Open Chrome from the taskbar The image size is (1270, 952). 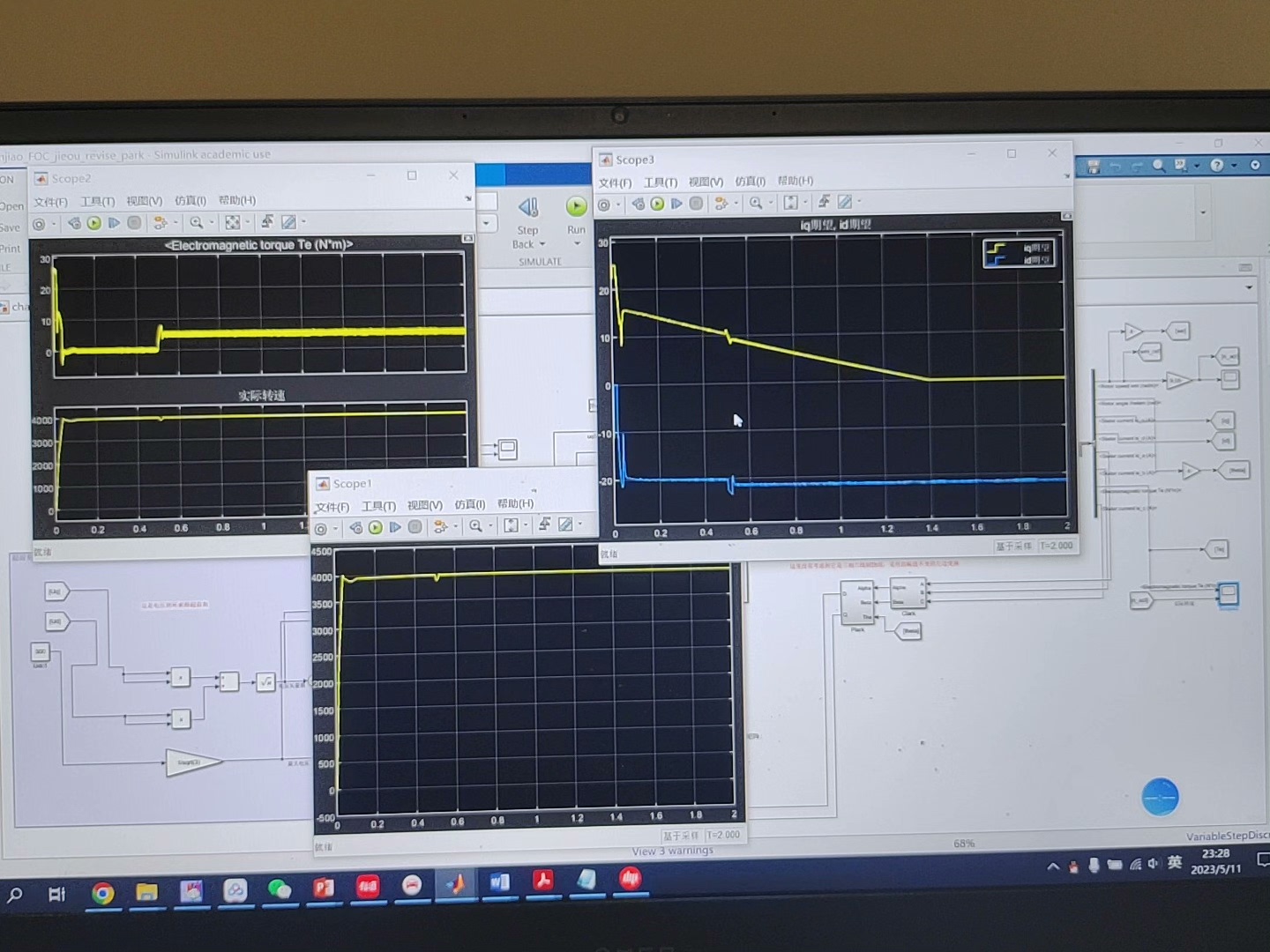point(102,894)
